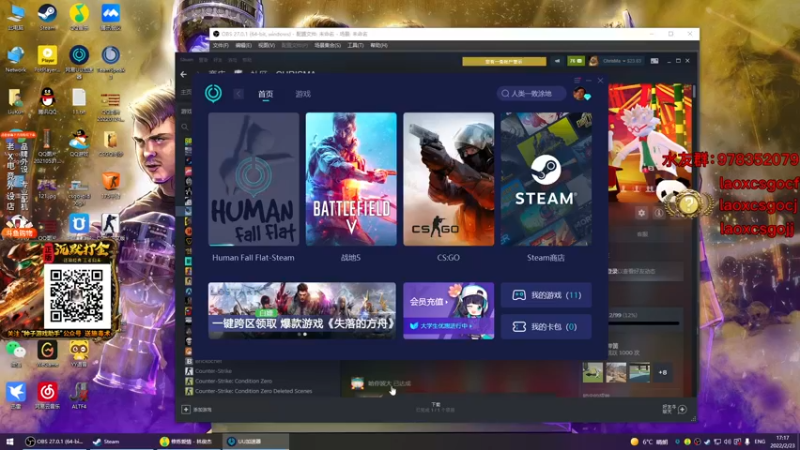800x450 pixels.
Task: Click the Steam back arrow
Action: pyautogui.click(x=184, y=74)
